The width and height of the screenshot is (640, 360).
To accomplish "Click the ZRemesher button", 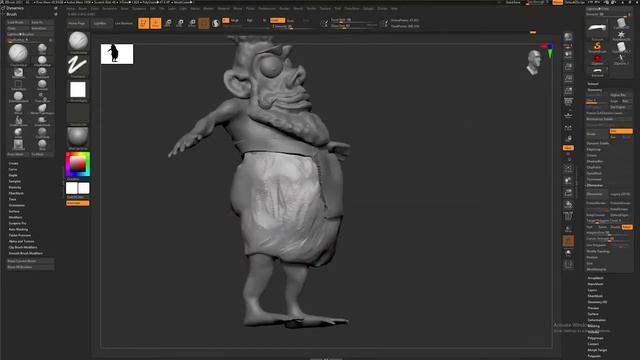I will 597,194.
